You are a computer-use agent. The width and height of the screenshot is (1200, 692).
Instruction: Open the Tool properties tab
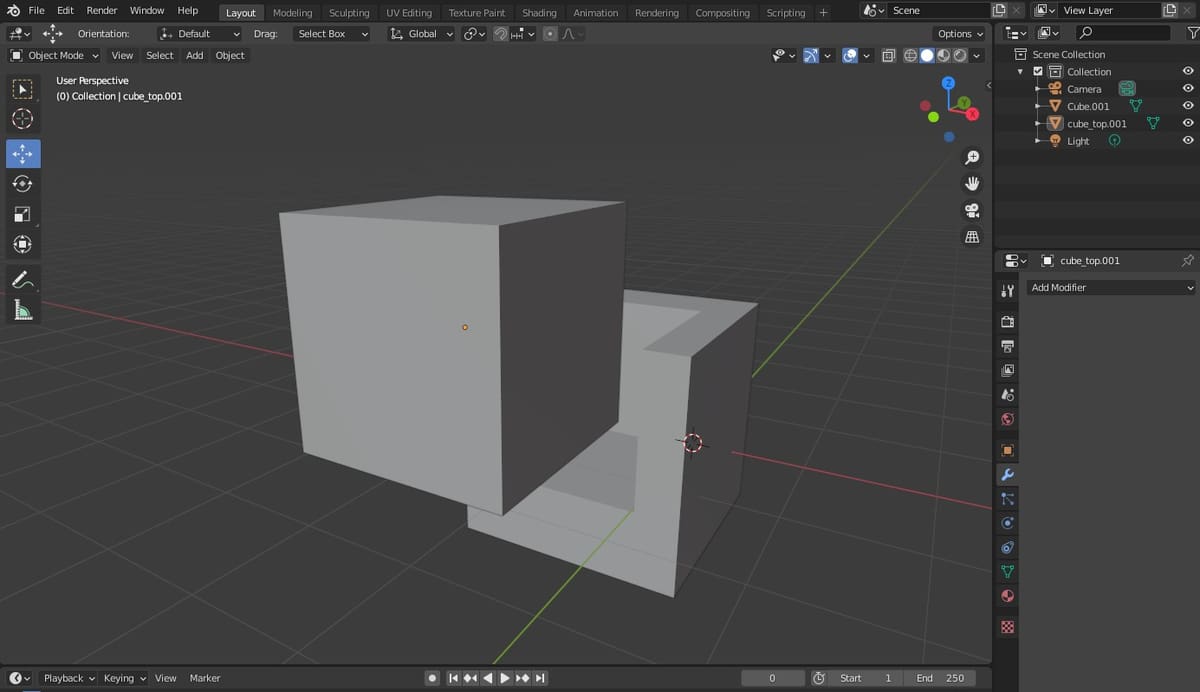(1007, 291)
